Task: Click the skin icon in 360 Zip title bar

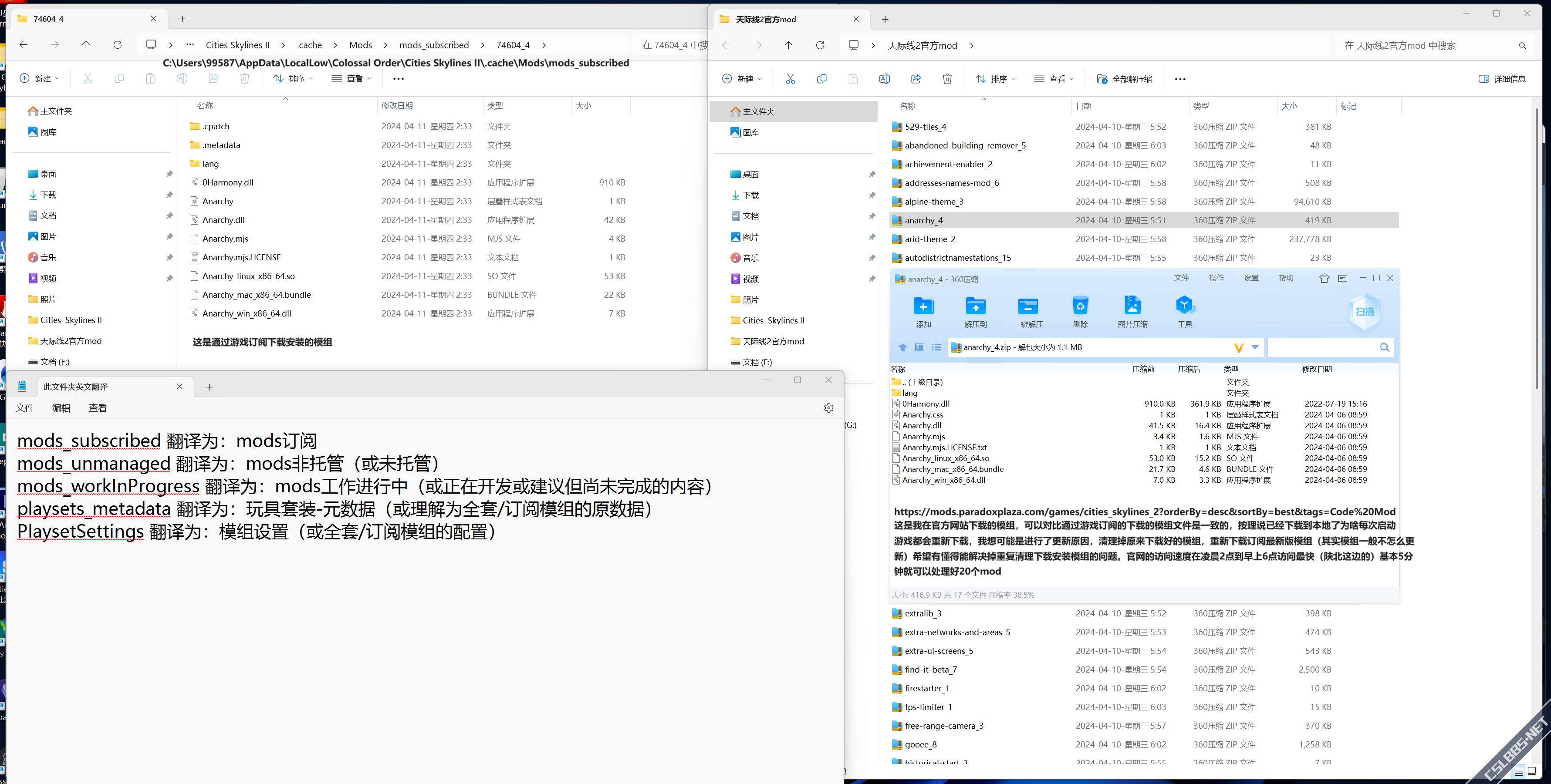Action: [1323, 279]
